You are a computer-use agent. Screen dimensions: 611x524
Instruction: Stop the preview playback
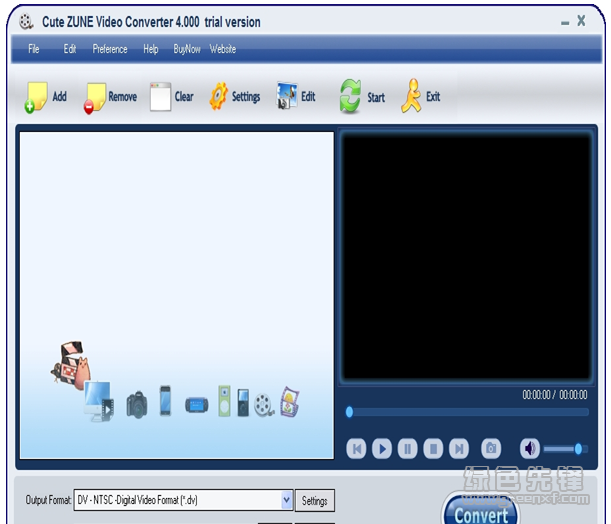[x=433, y=449]
